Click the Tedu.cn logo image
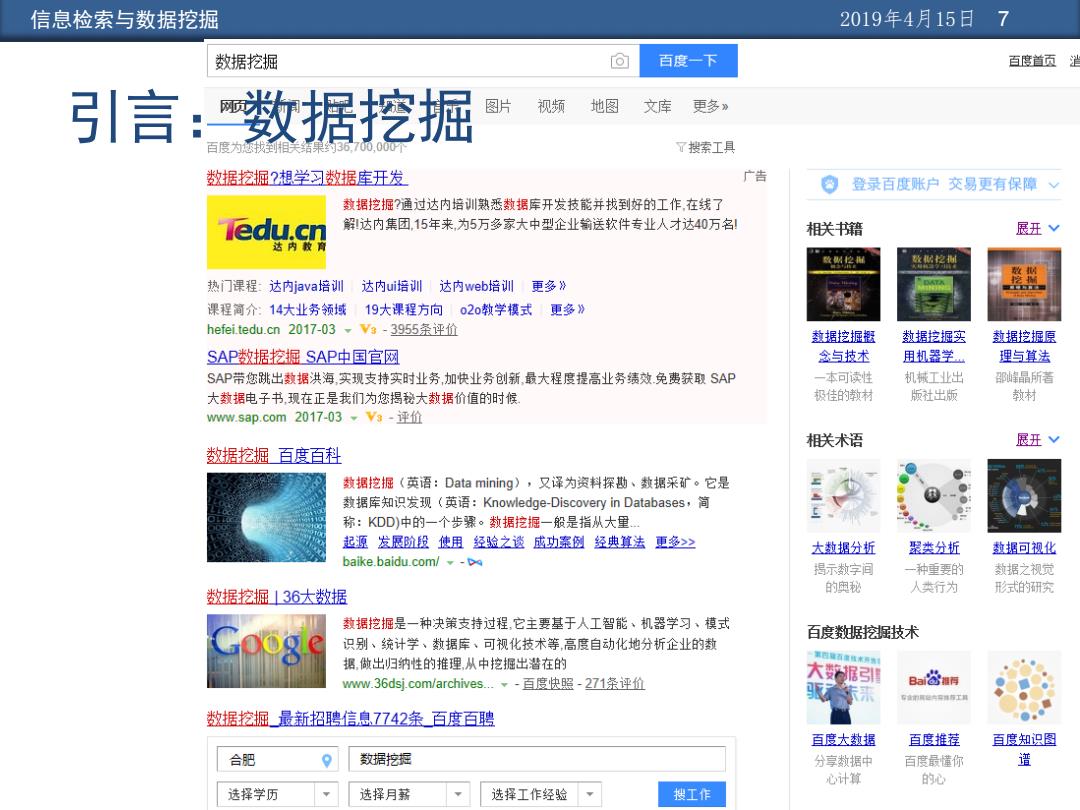 pyautogui.click(x=267, y=232)
